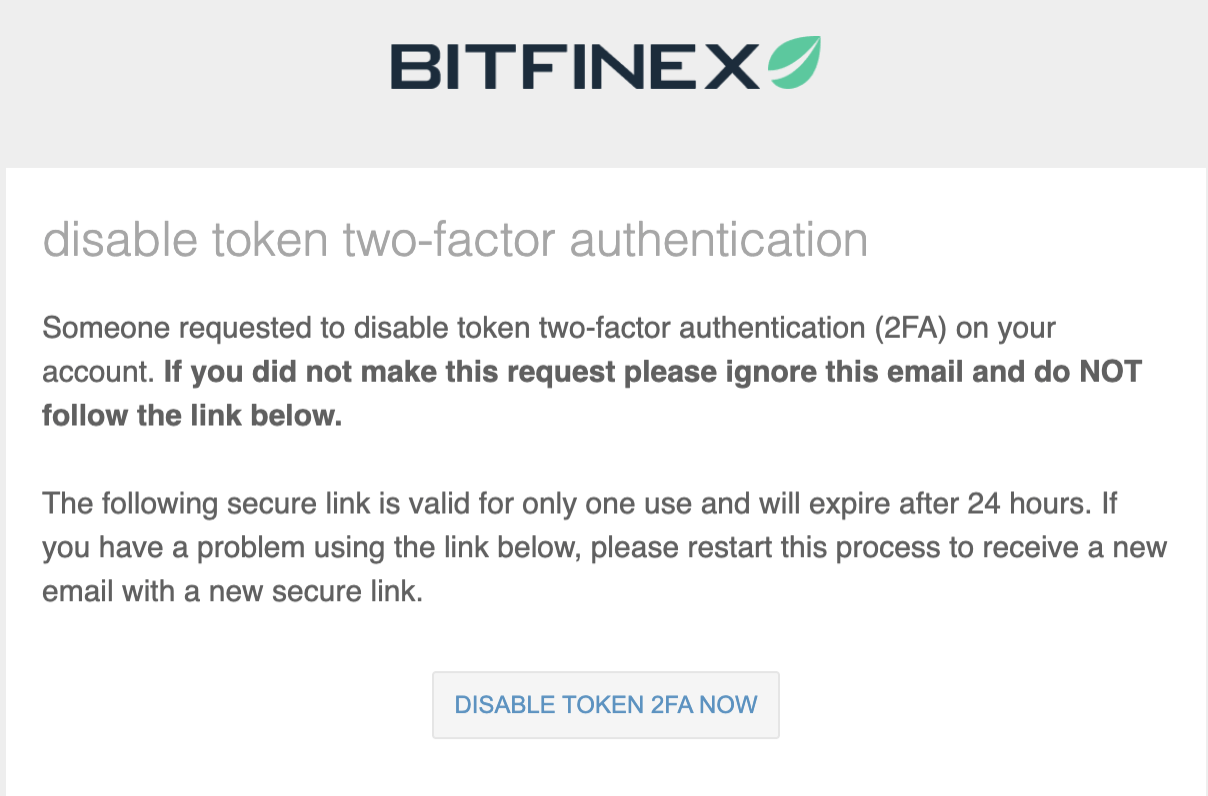Click 'If you did not make this request' text
The width and height of the screenshot is (1208, 796).
click(391, 372)
